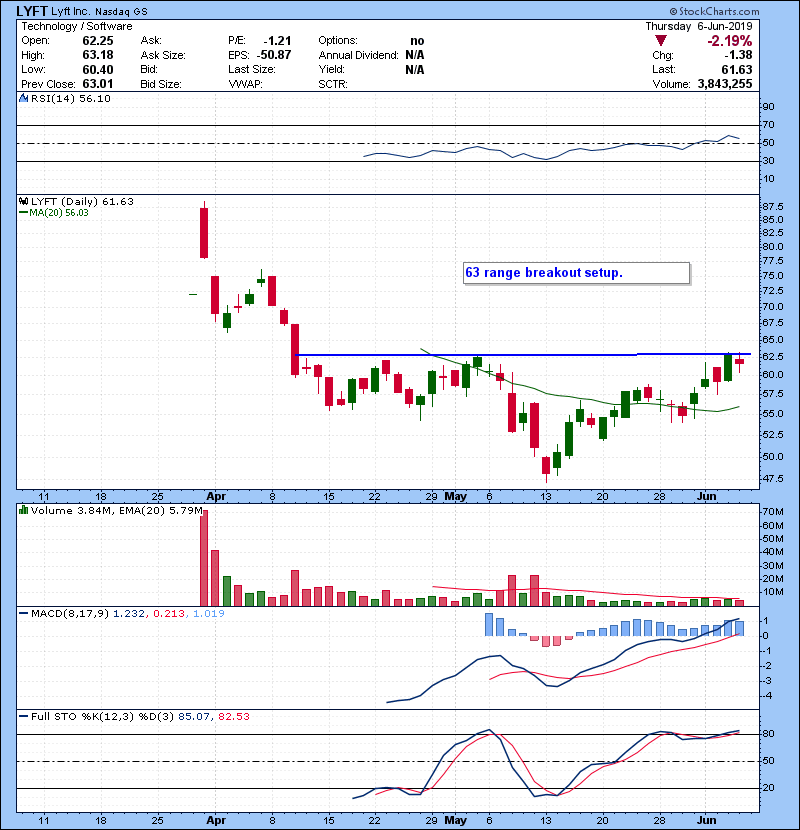800x830 pixels.
Task: Click 'Volume 3.84M, EMA(20) 5.79M' label
Action: 116,510
